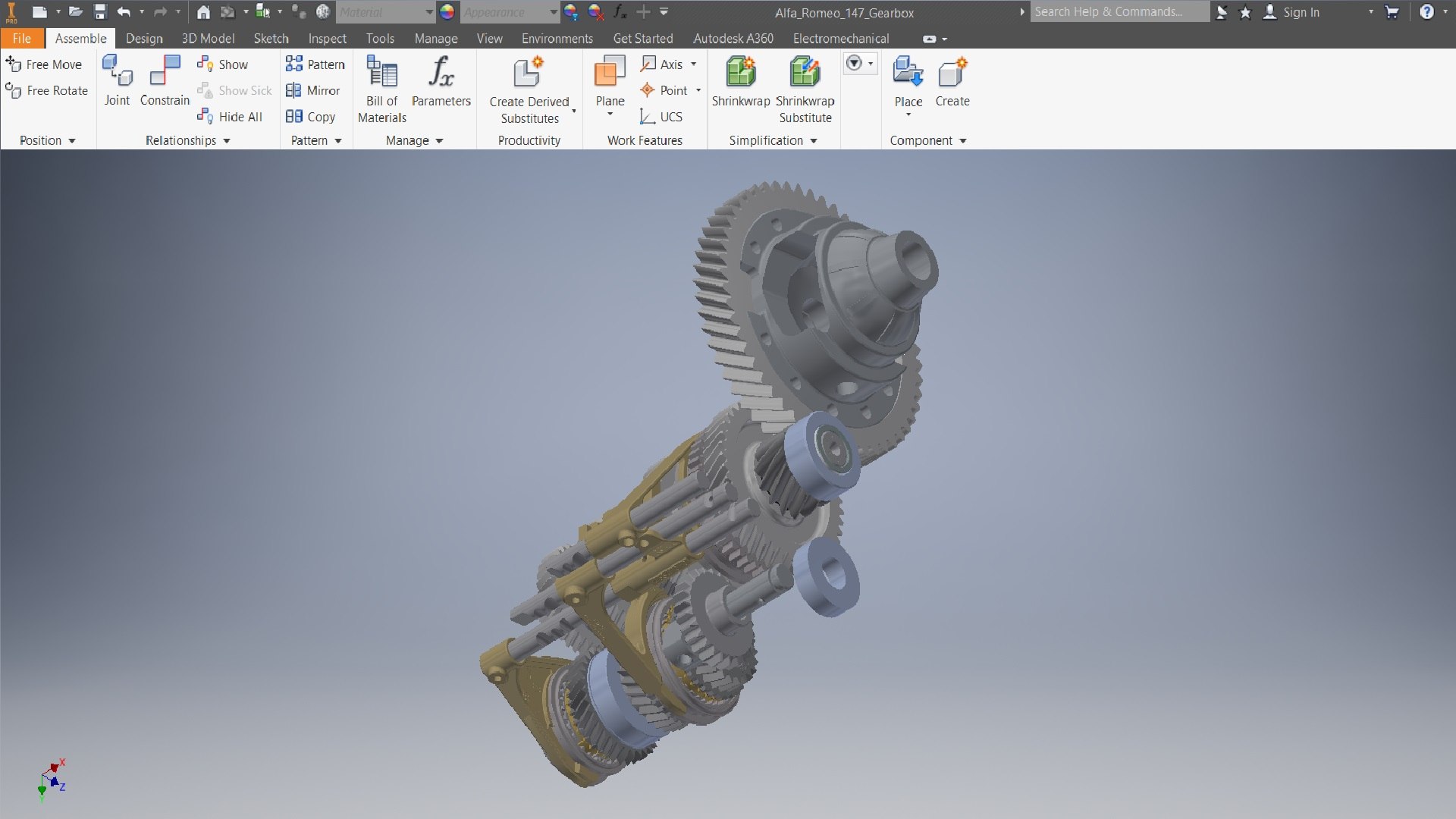Click Show relationships
The image size is (1456, 819).
coord(223,64)
